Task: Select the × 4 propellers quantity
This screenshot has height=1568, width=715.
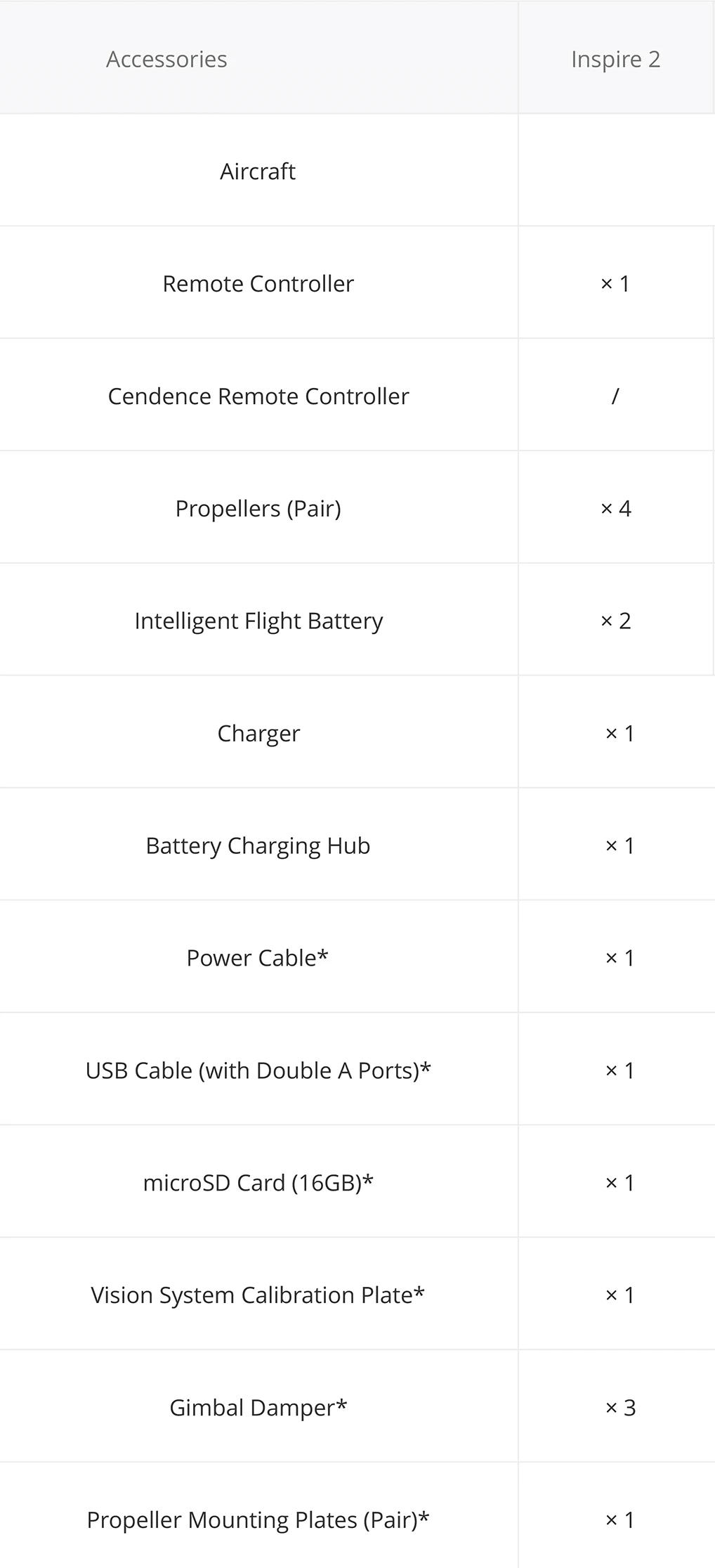Action: coord(615,509)
